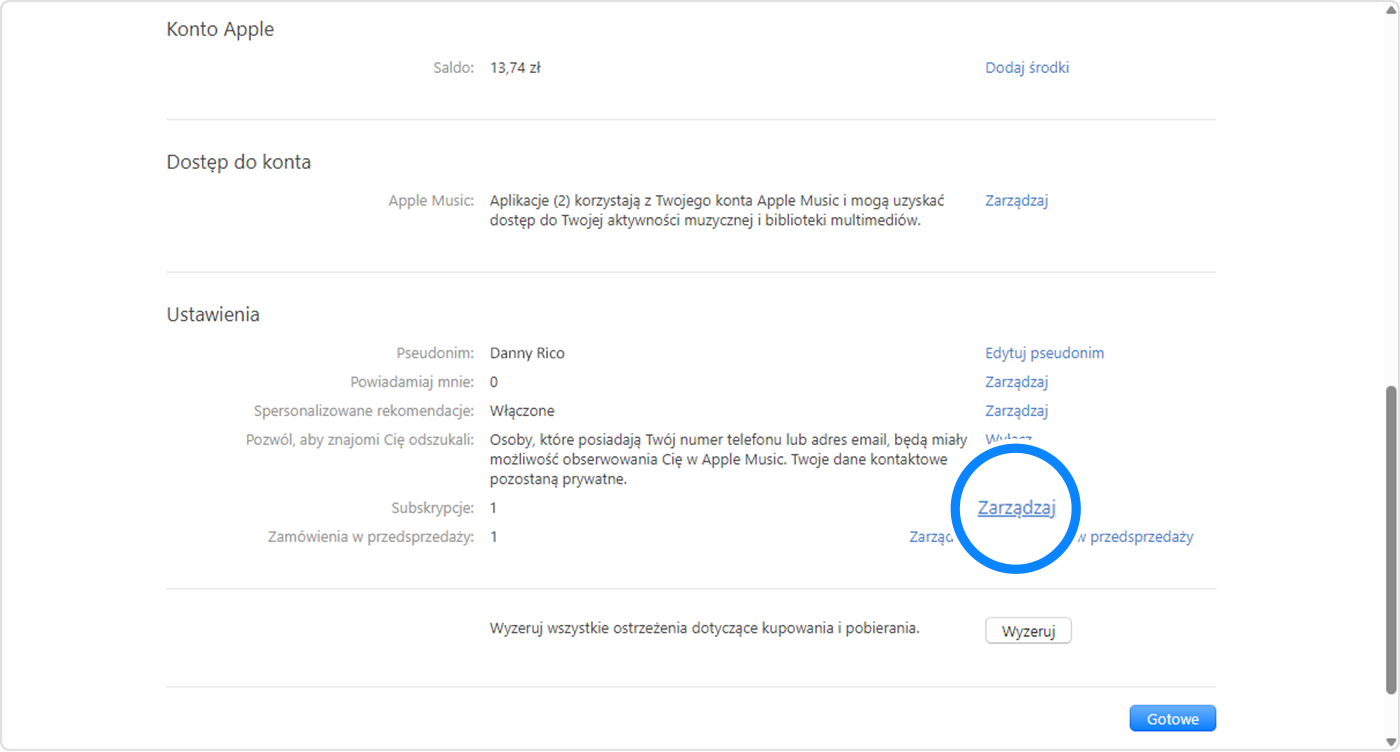
Task: Click Wyłącz link for friends discovery
Action: tap(1008, 439)
